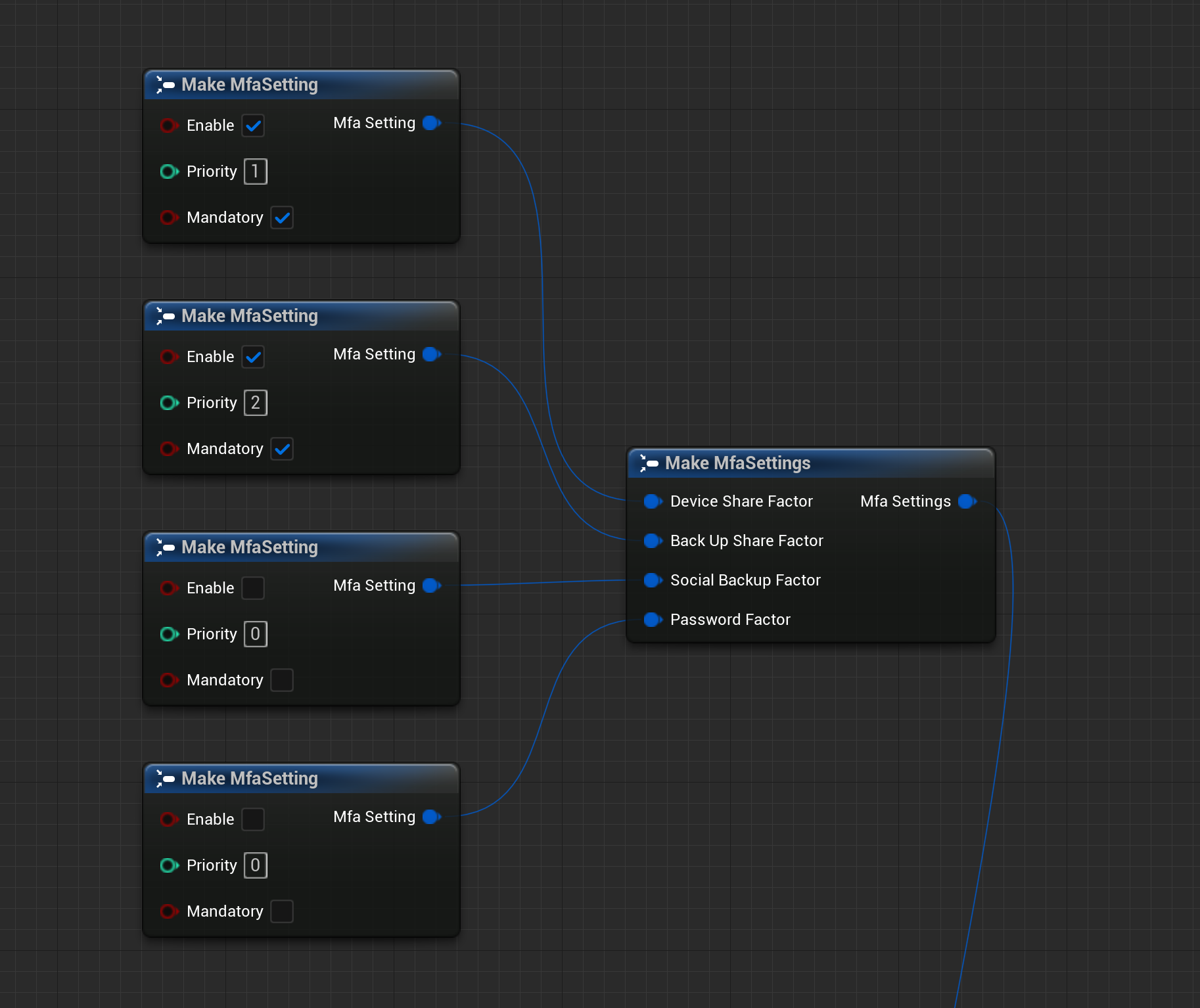The image size is (1200, 1008).
Task: Click the Device Share Factor input pin
Action: pos(653,501)
